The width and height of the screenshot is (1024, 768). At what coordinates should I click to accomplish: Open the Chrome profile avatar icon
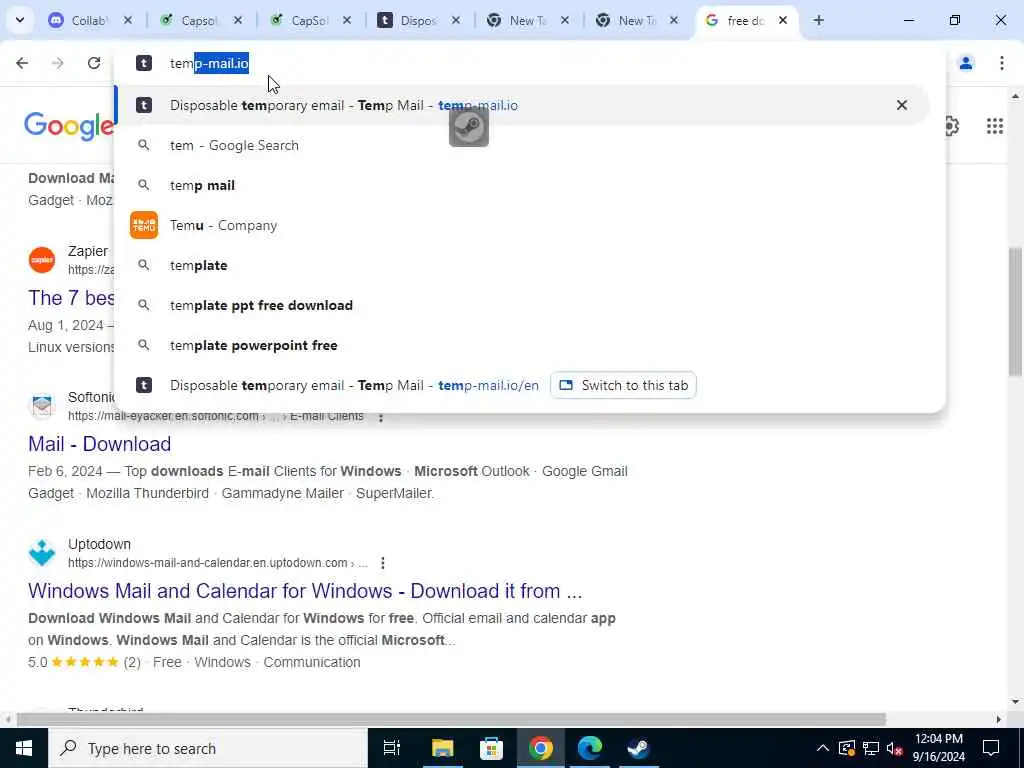point(966,63)
